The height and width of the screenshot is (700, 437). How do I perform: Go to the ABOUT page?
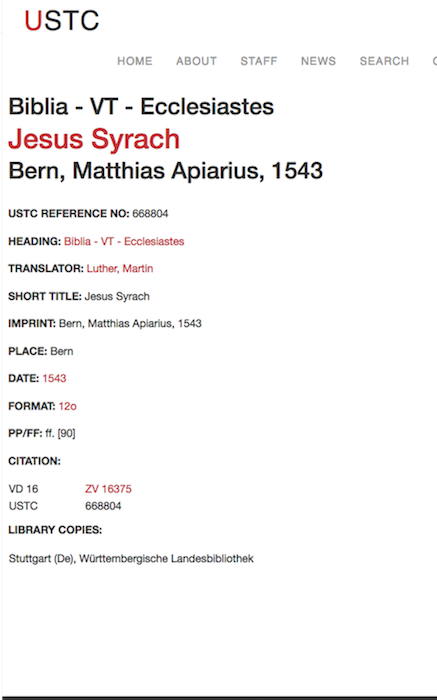[196, 61]
